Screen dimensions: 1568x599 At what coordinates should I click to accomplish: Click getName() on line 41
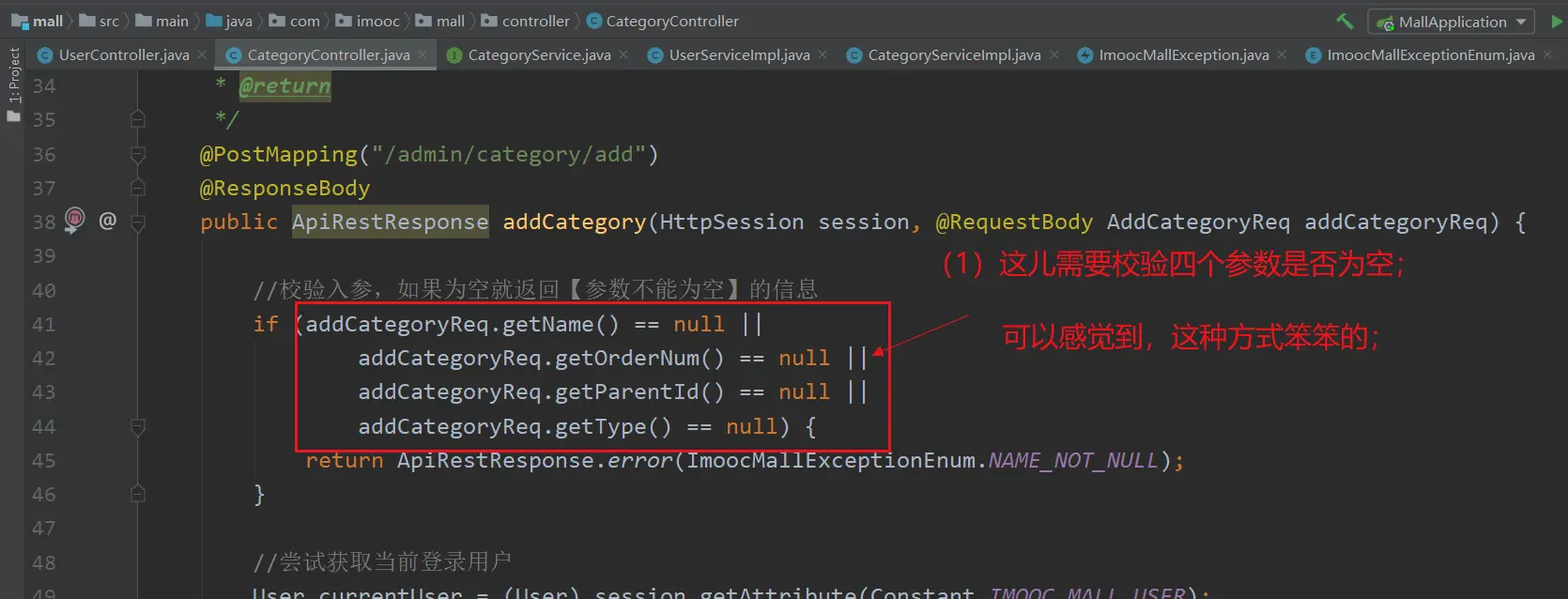[x=561, y=325]
